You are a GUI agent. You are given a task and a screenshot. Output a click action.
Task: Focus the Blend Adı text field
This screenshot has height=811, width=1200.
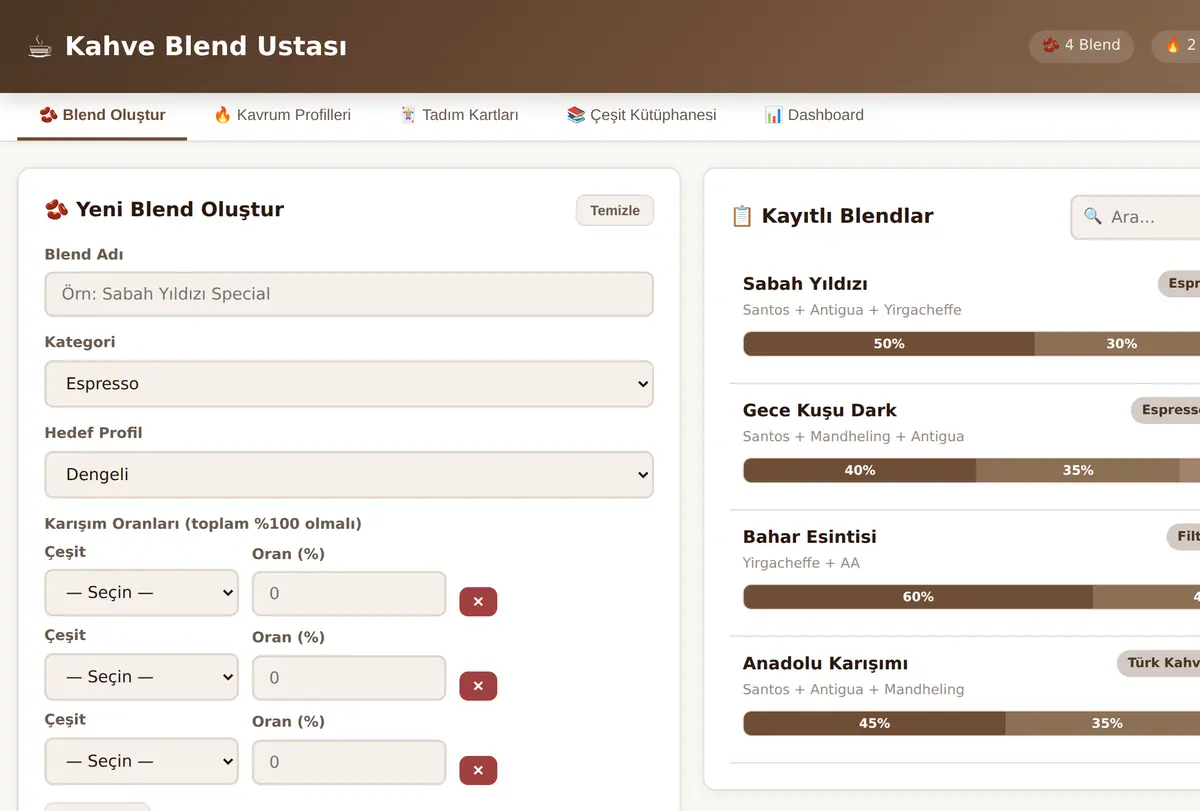(x=349, y=294)
